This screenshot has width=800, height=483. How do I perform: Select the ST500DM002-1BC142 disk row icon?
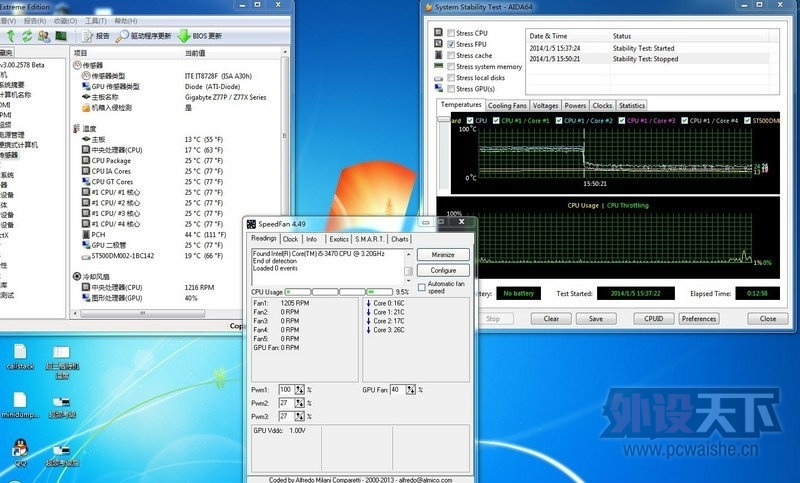pyautogui.click(x=86, y=256)
